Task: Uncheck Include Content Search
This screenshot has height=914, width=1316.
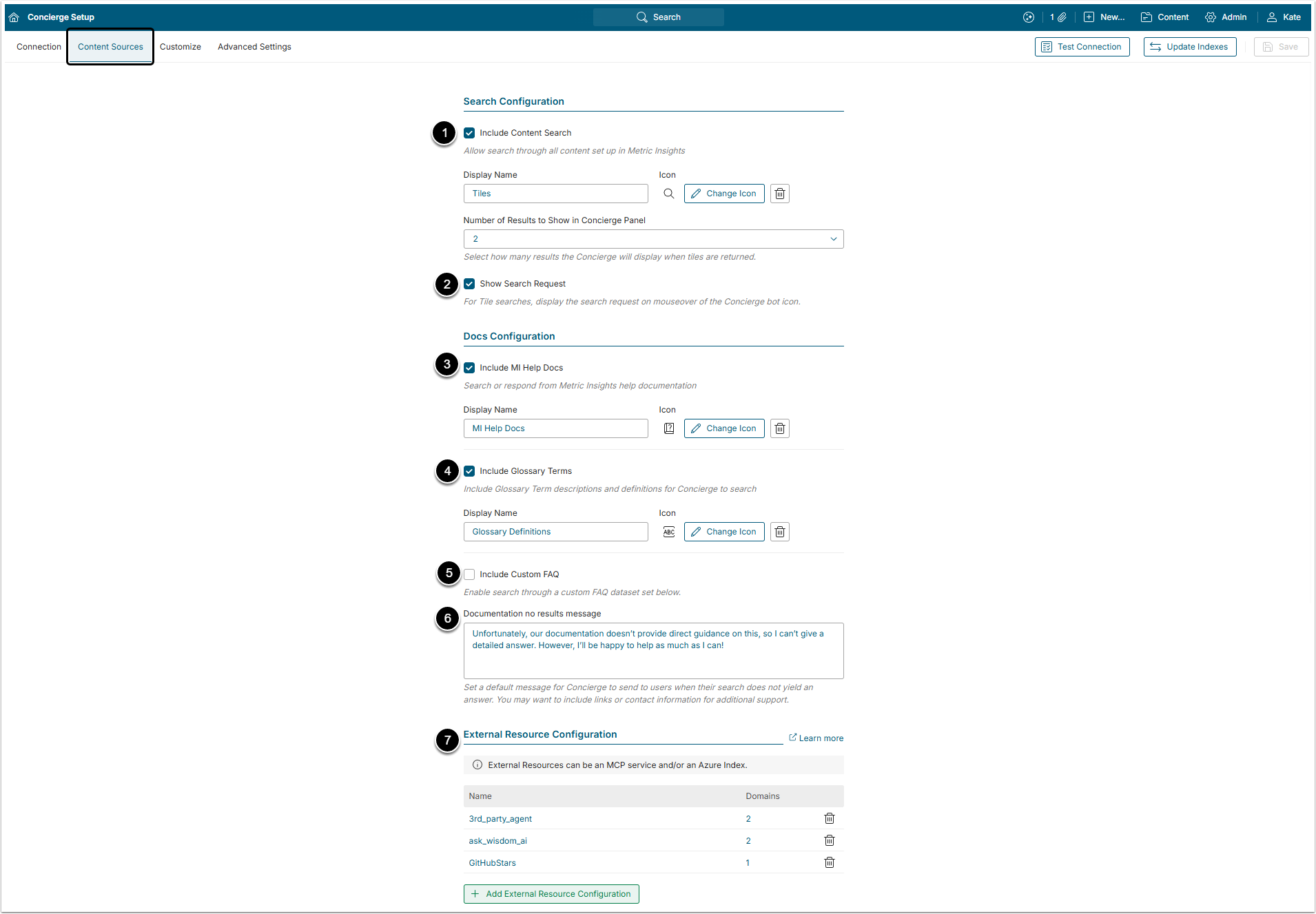Action: click(x=469, y=133)
